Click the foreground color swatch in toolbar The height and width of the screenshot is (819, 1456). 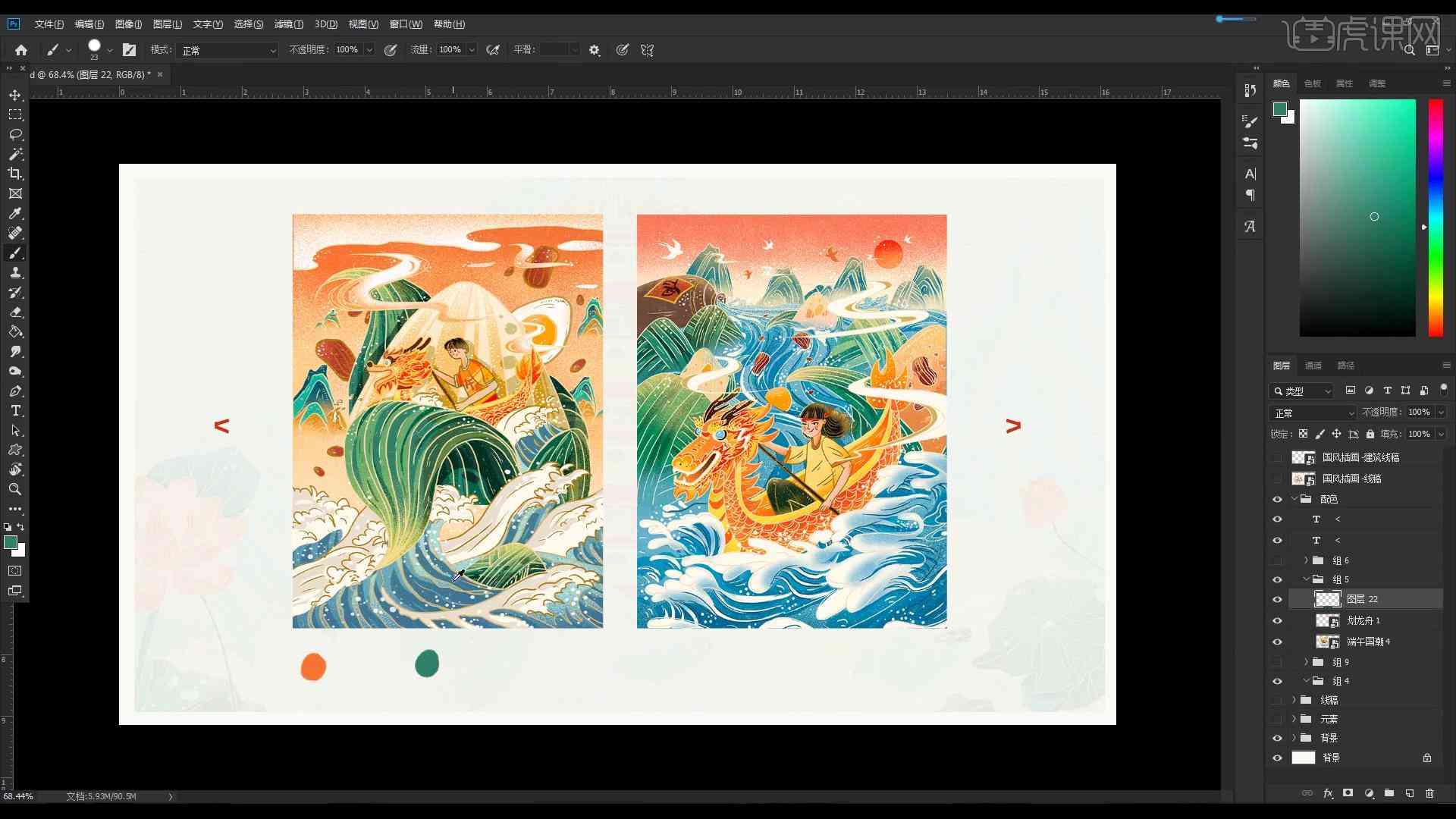11,541
